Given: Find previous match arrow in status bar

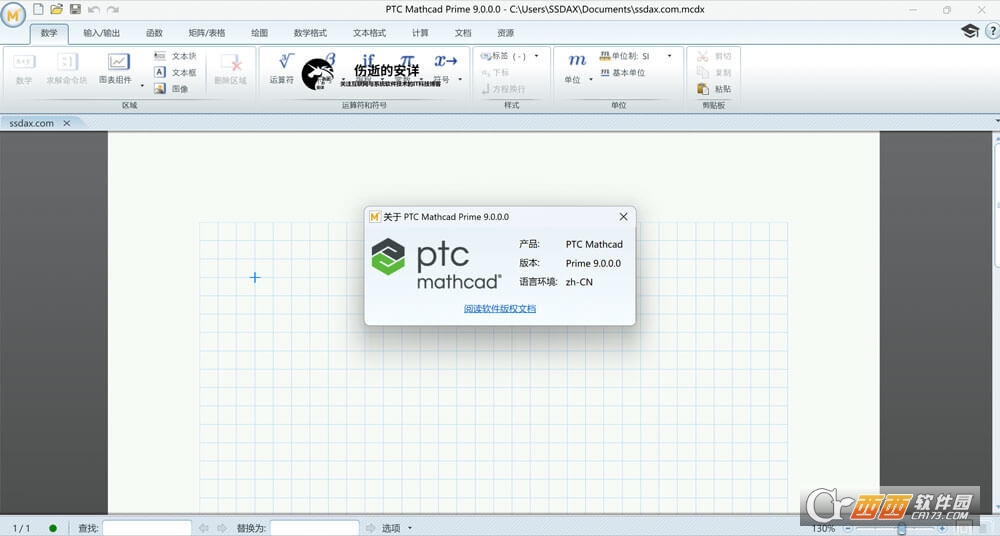Looking at the screenshot, I should (x=203, y=528).
